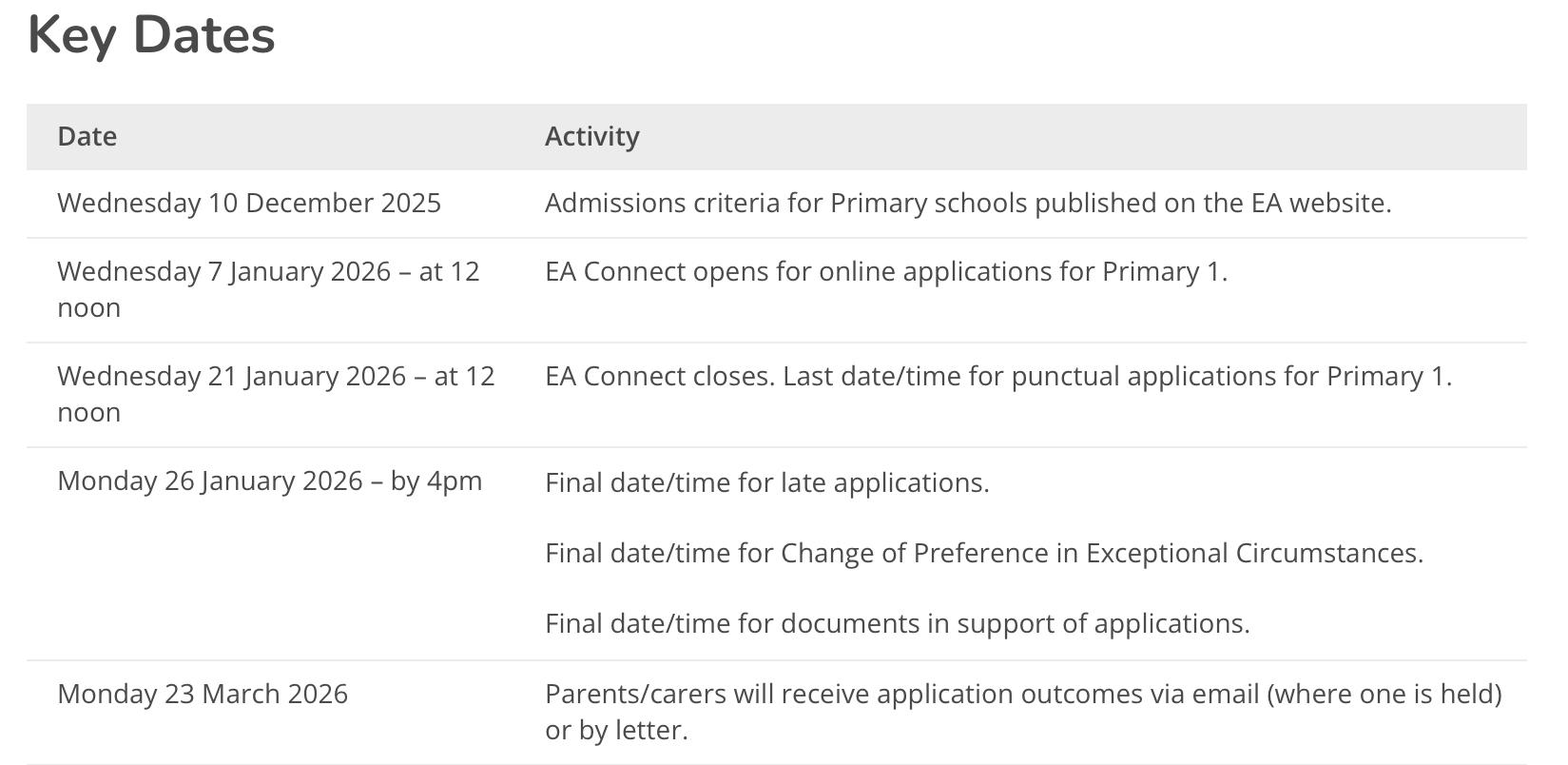Click the Wednesday 10 December 2025 date cell
1568x765 pixels.
coord(249,203)
